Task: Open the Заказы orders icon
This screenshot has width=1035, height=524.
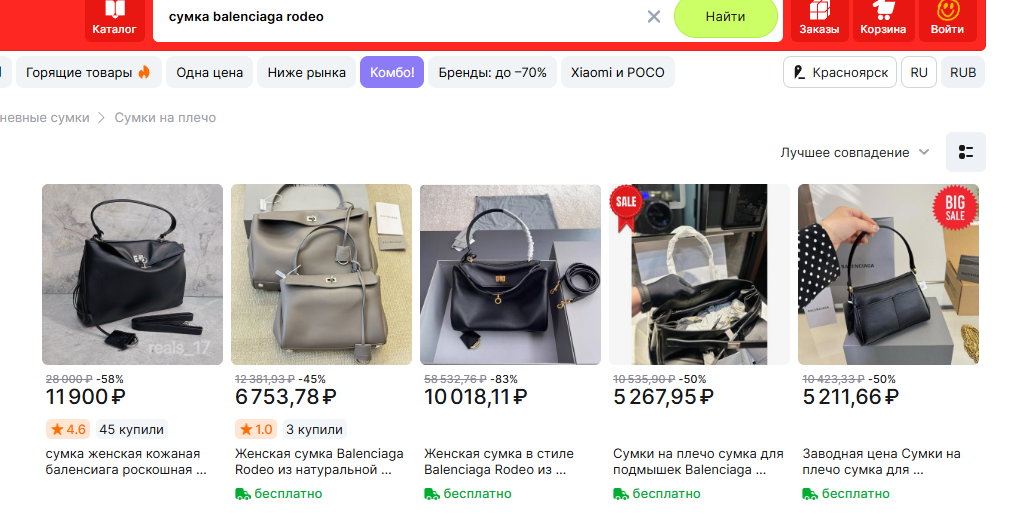Action: pos(819,17)
